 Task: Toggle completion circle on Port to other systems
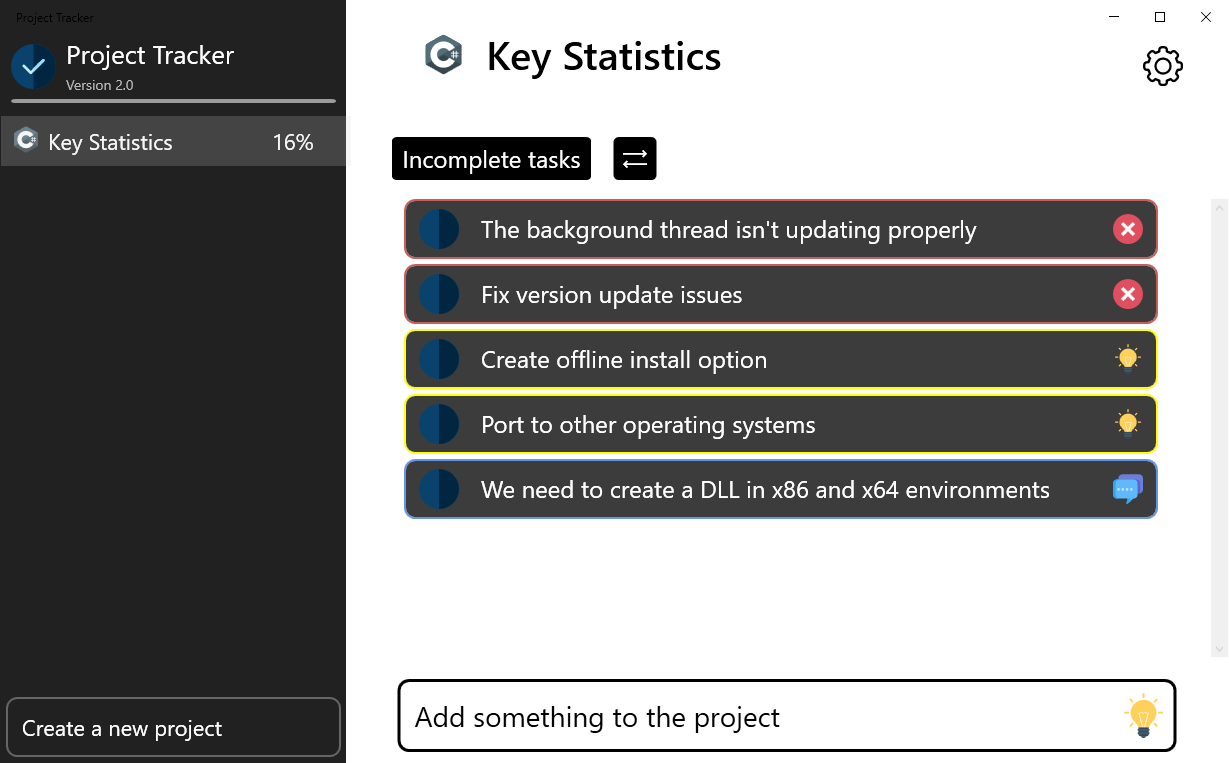tap(439, 425)
